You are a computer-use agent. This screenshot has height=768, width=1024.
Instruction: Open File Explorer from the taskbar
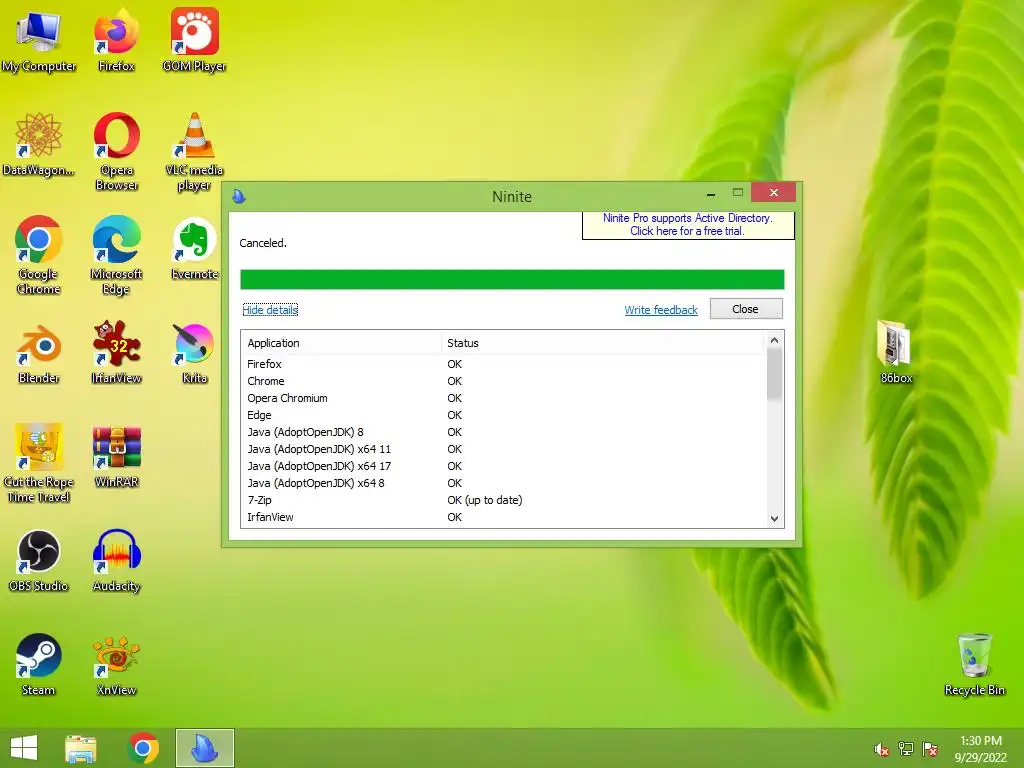coord(81,748)
